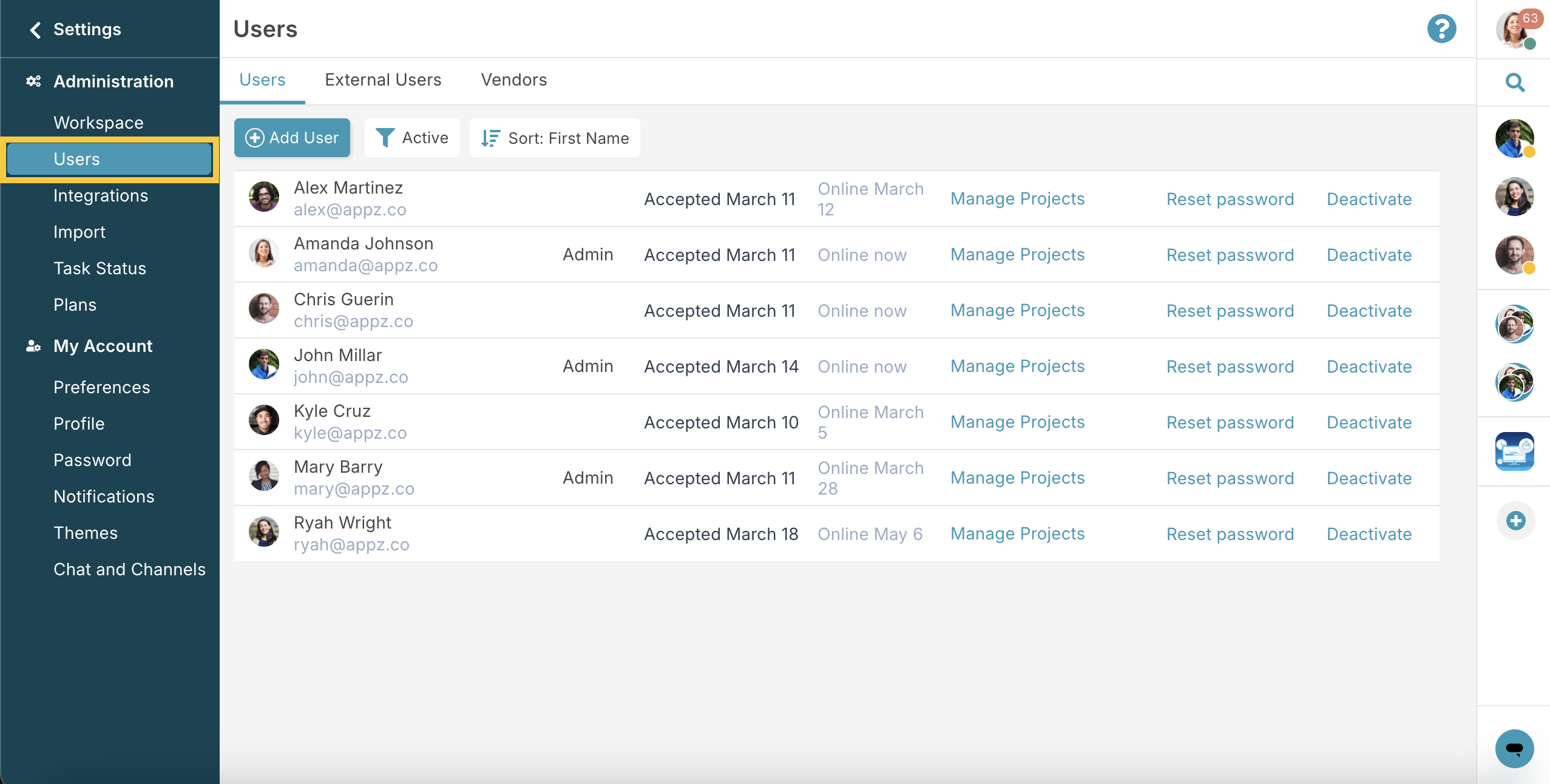The width and height of the screenshot is (1550, 784).
Task: Switch to the Vendors tab
Action: click(513, 80)
